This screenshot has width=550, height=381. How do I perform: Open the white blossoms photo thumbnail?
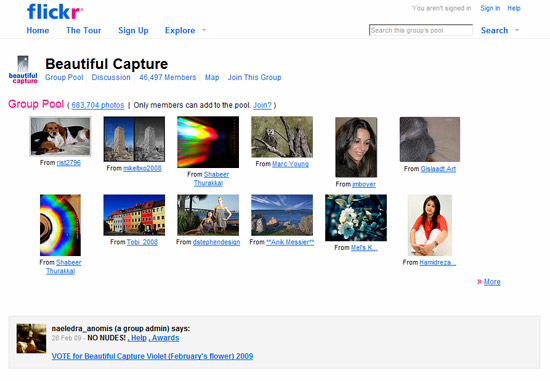[x=356, y=218]
